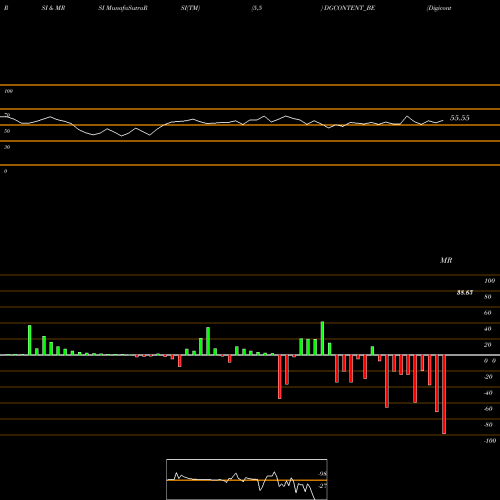Viewport: 500px width, 500px height.
Task: Click the 'SI & MR' header text
Action: 53,8
